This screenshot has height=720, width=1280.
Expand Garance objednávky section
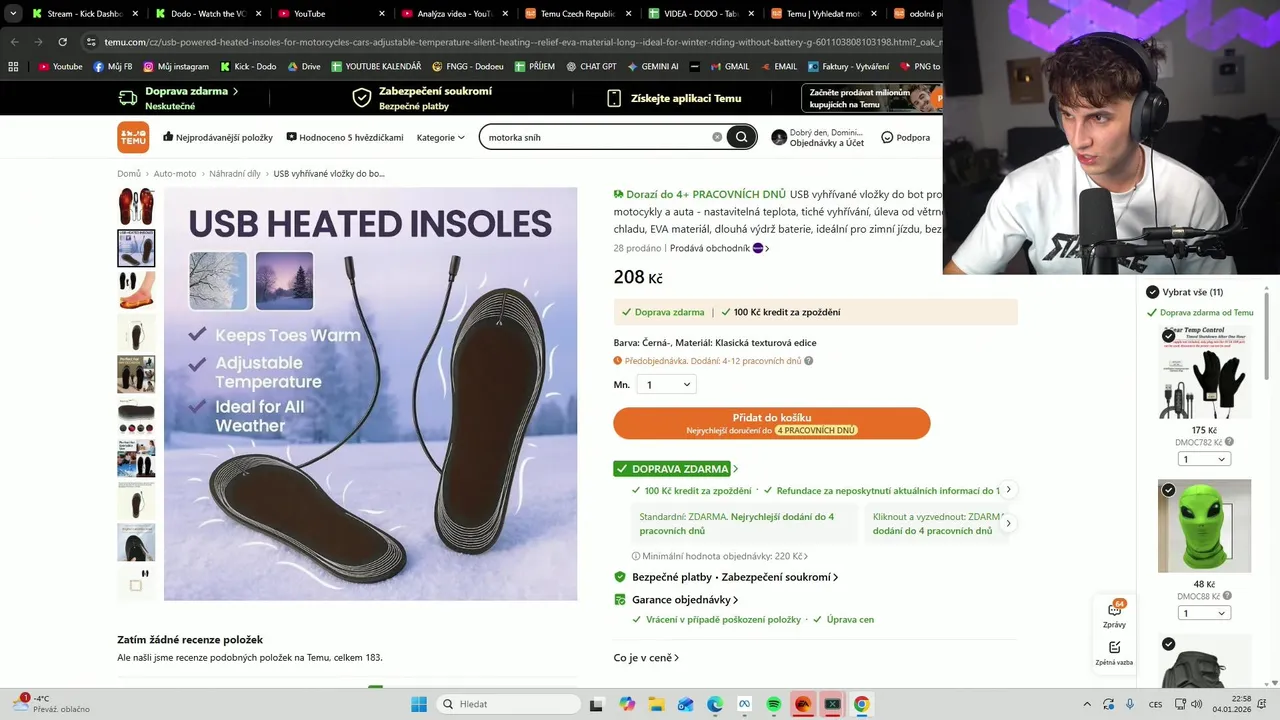(x=685, y=600)
